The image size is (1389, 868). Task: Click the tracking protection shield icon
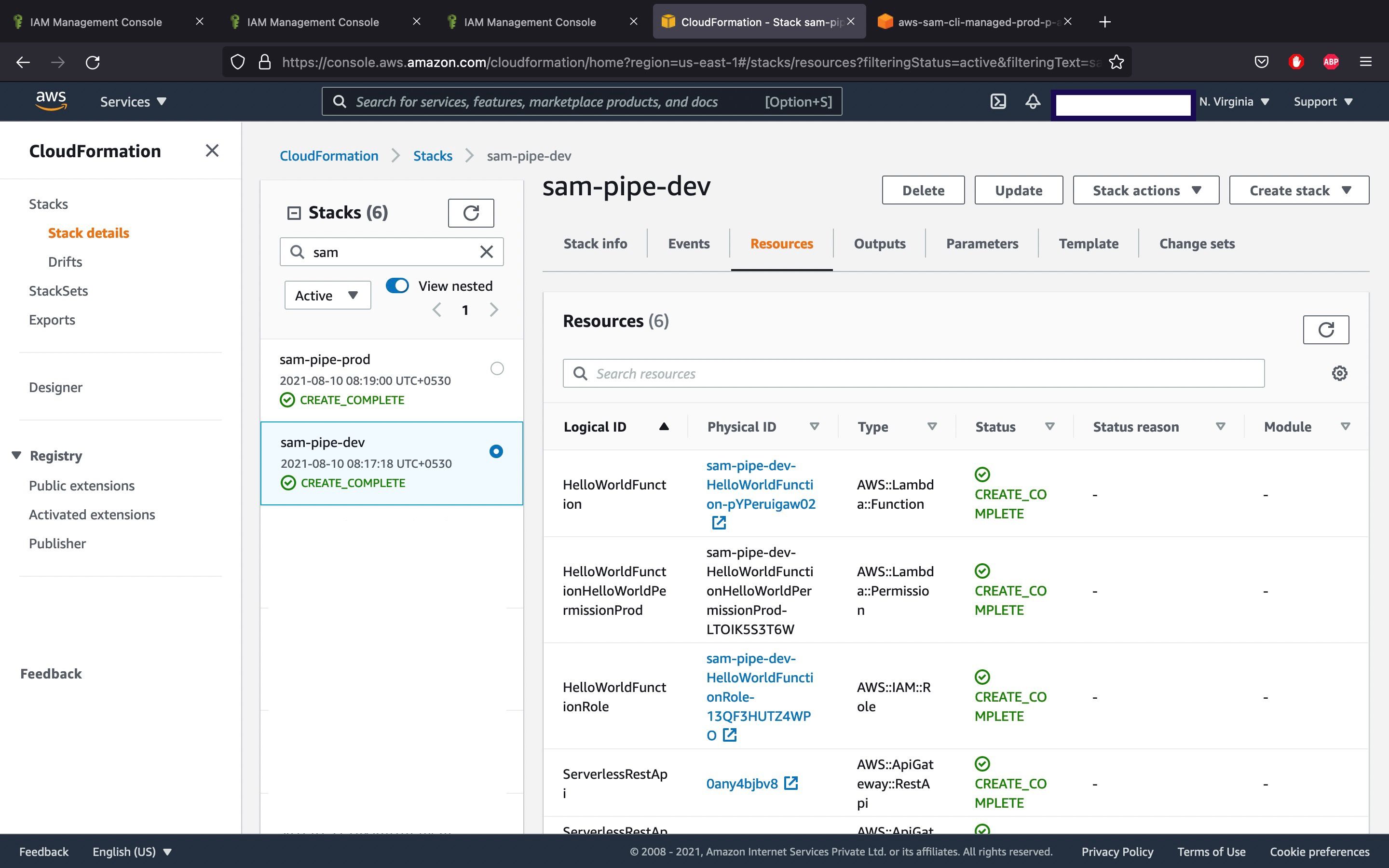pyautogui.click(x=237, y=62)
